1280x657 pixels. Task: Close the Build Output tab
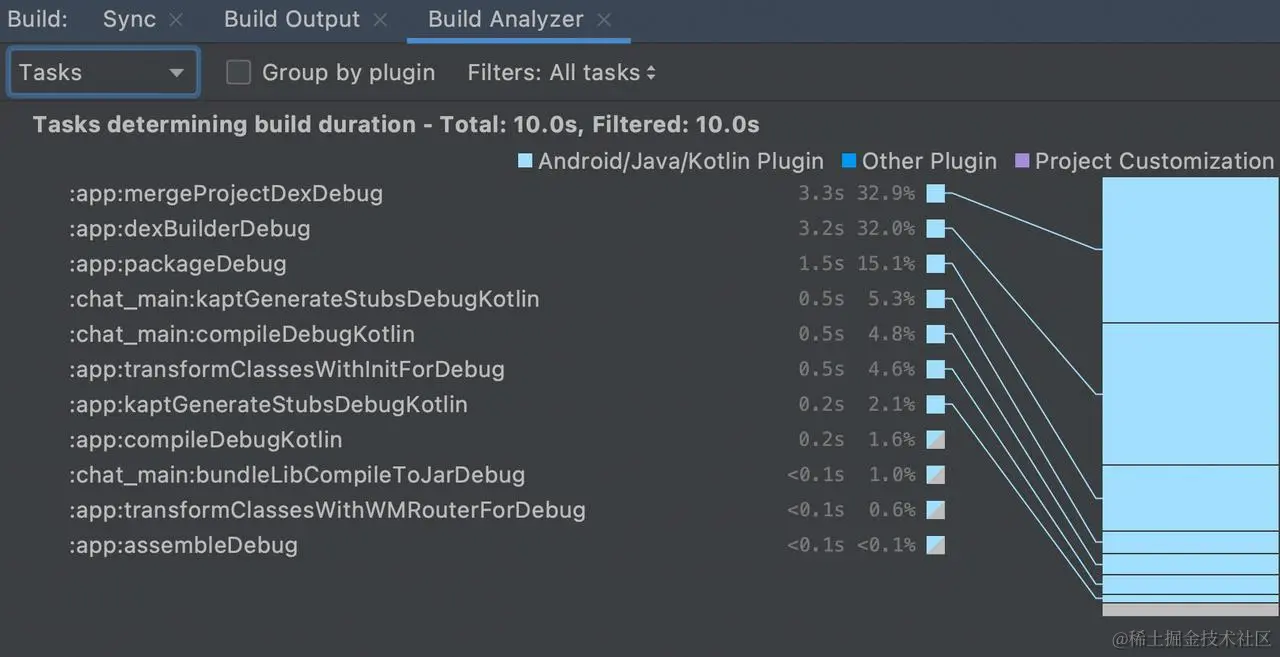coord(380,20)
